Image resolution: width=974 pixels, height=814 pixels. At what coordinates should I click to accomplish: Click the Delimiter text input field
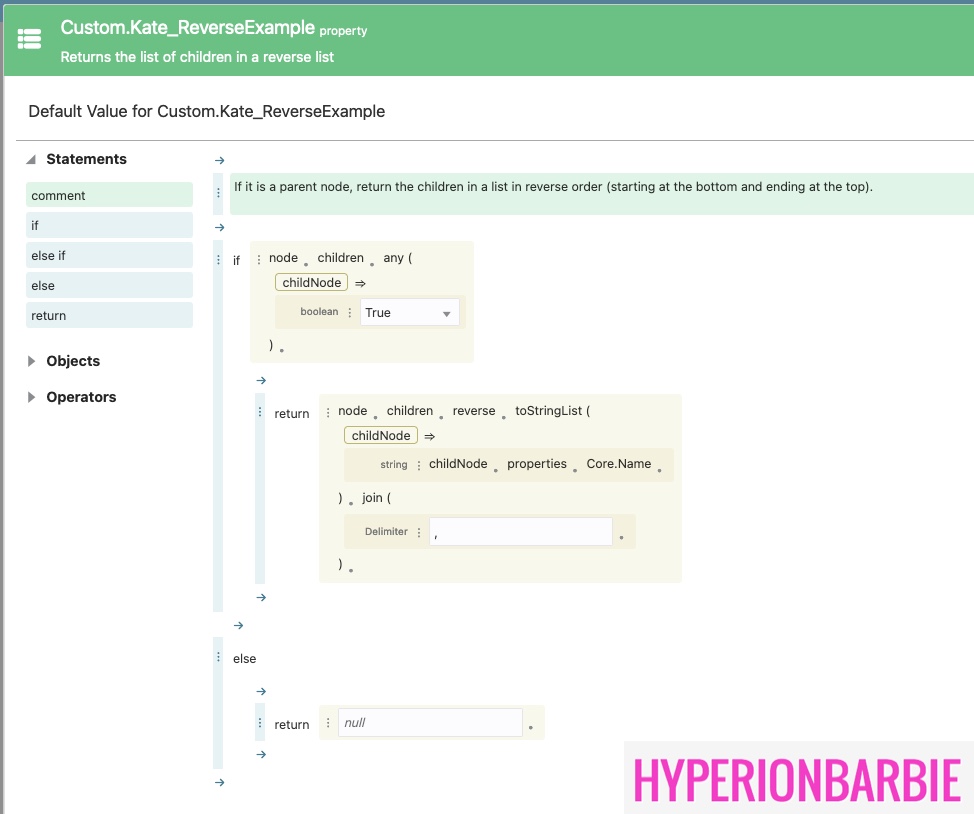tap(520, 532)
